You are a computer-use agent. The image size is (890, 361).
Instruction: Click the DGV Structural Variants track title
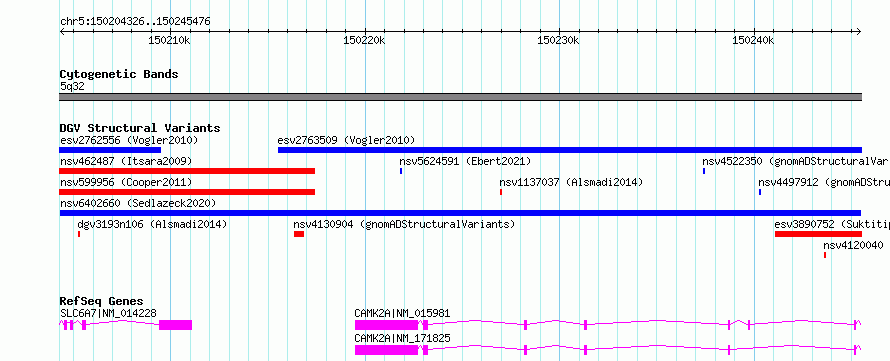point(140,128)
